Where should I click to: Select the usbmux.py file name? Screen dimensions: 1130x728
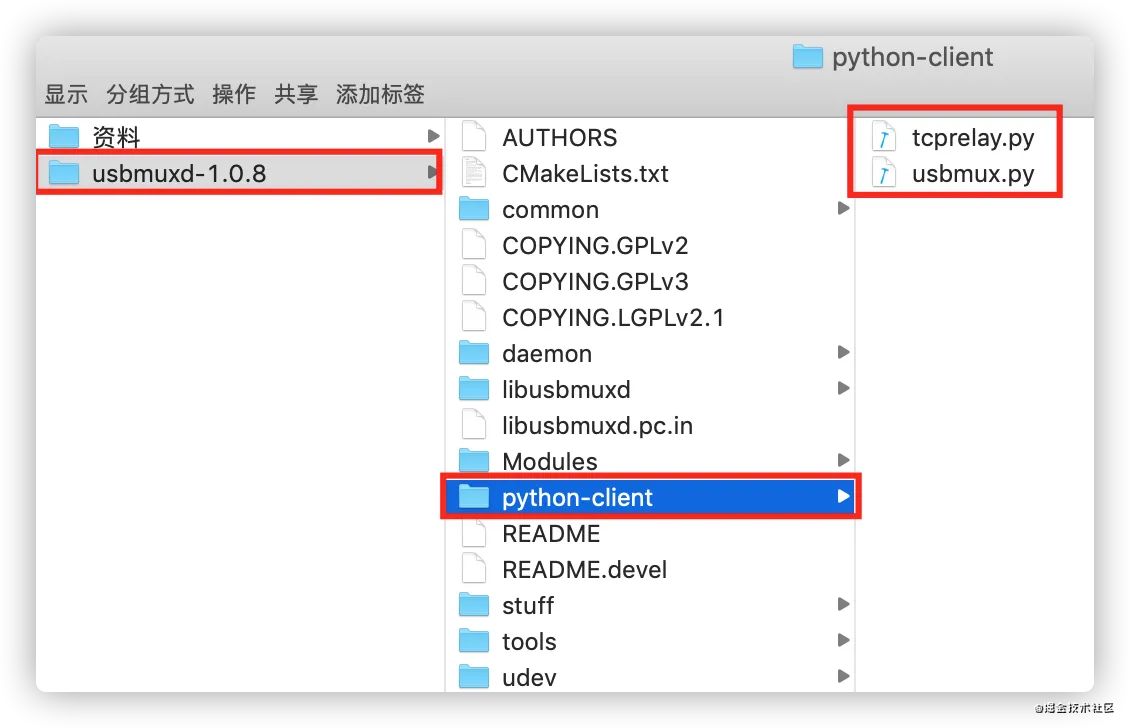pos(973,174)
